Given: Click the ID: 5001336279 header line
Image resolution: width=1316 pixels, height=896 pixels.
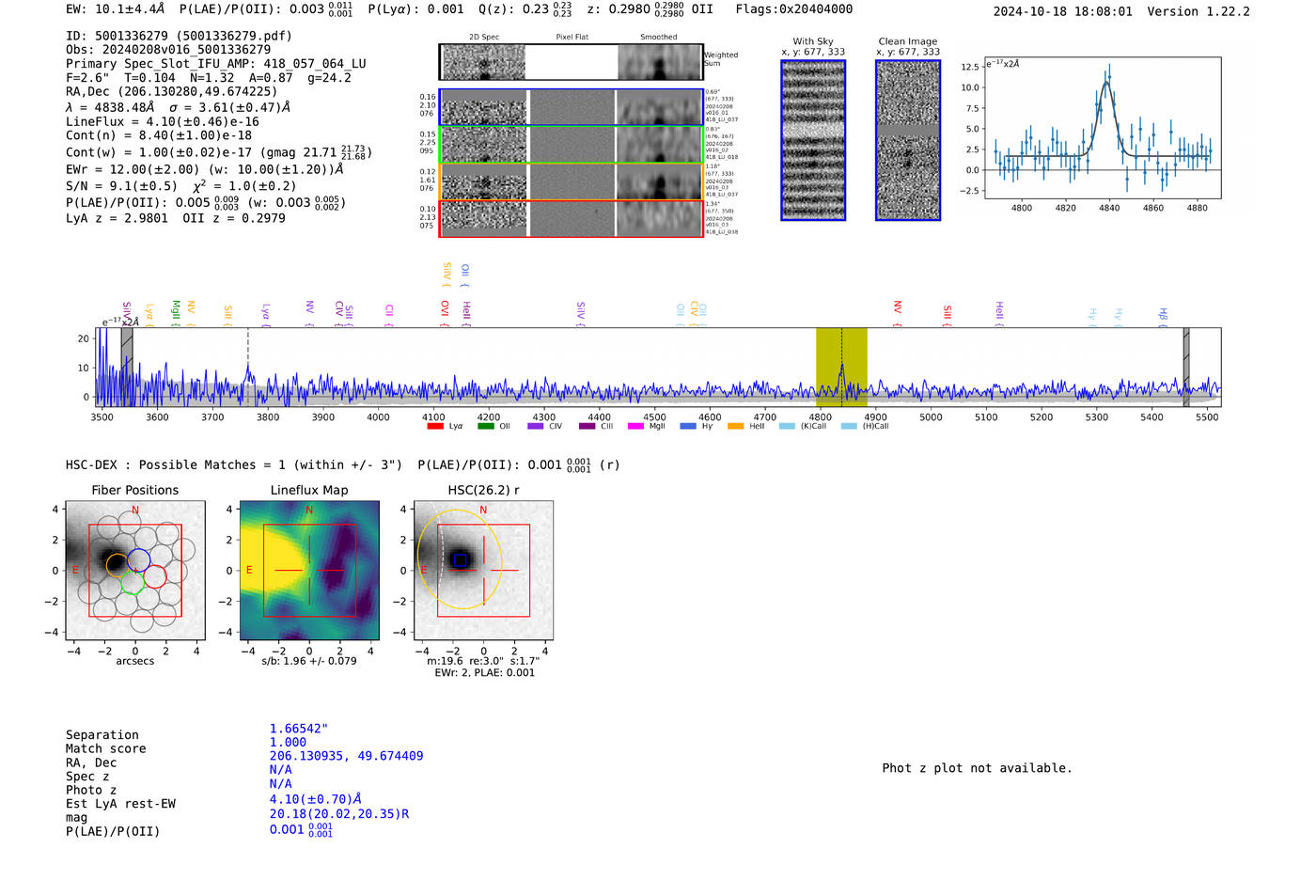Looking at the screenshot, I should click(x=179, y=36).
